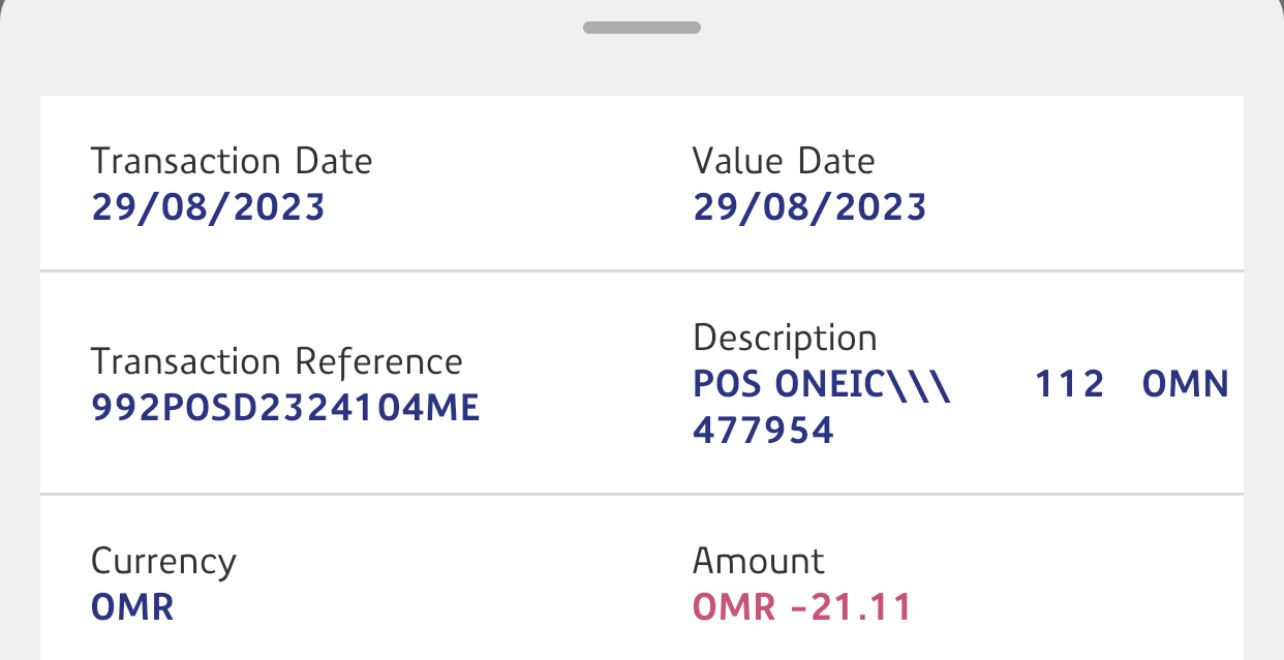Click the divider line above the Currency row

[x=641, y=494]
